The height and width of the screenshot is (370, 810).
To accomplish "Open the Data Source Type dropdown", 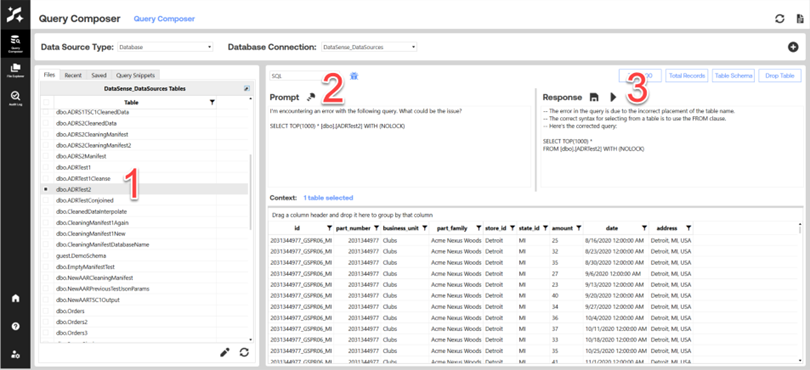I will [x=165, y=47].
